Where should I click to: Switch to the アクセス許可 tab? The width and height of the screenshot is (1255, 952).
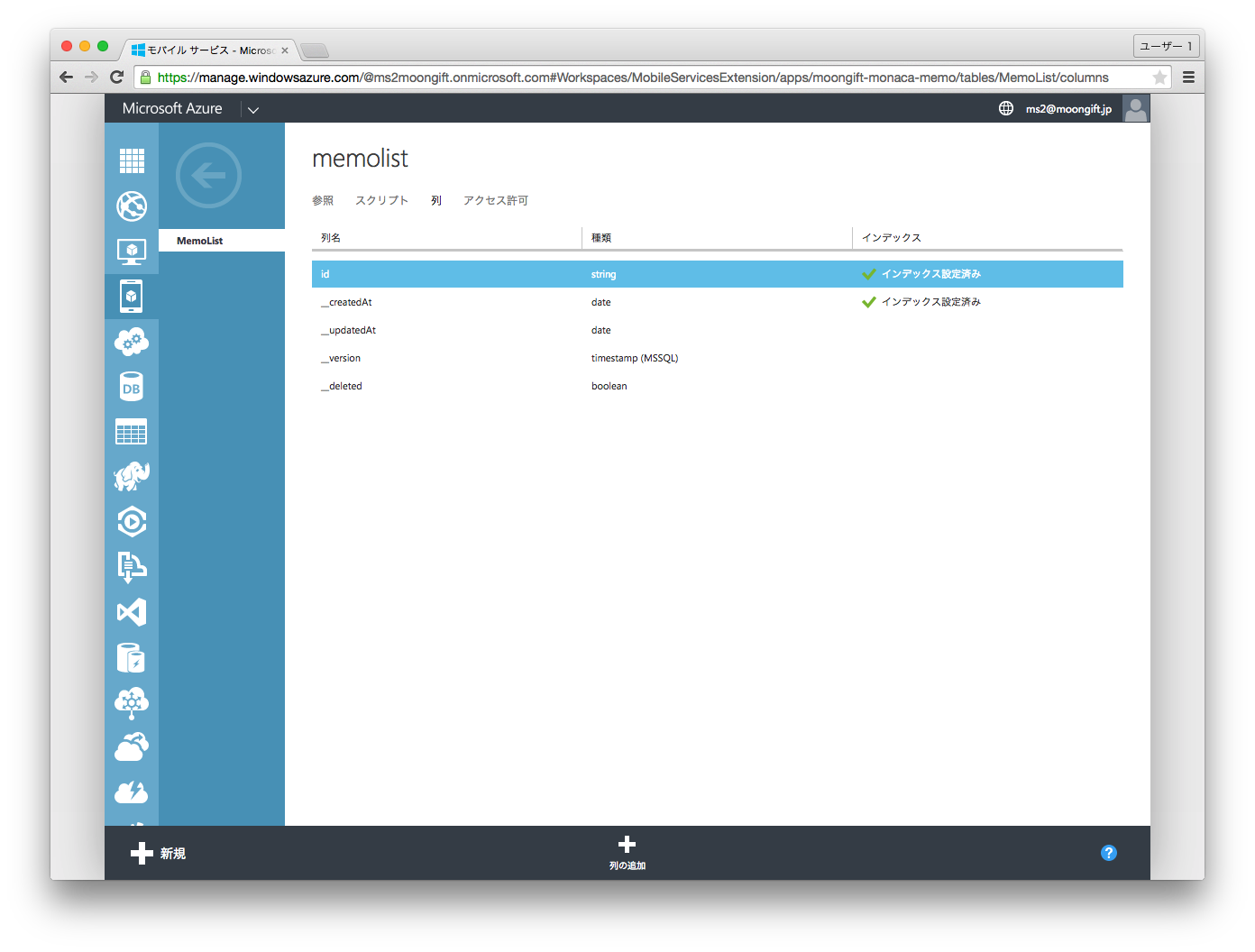(x=495, y=200)
